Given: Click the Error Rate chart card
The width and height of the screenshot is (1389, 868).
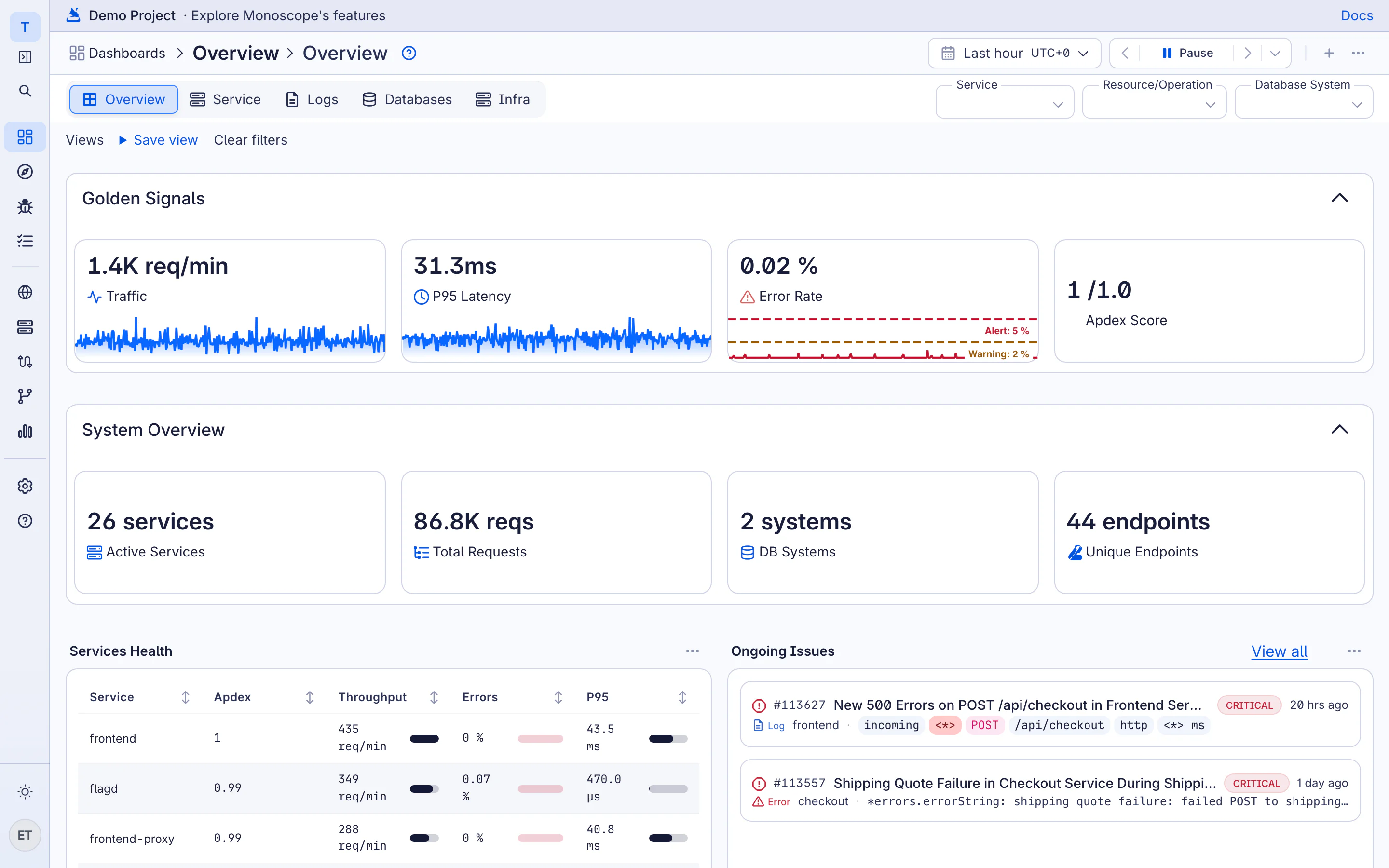Looking at the screenshot, I should pos(883,301).
